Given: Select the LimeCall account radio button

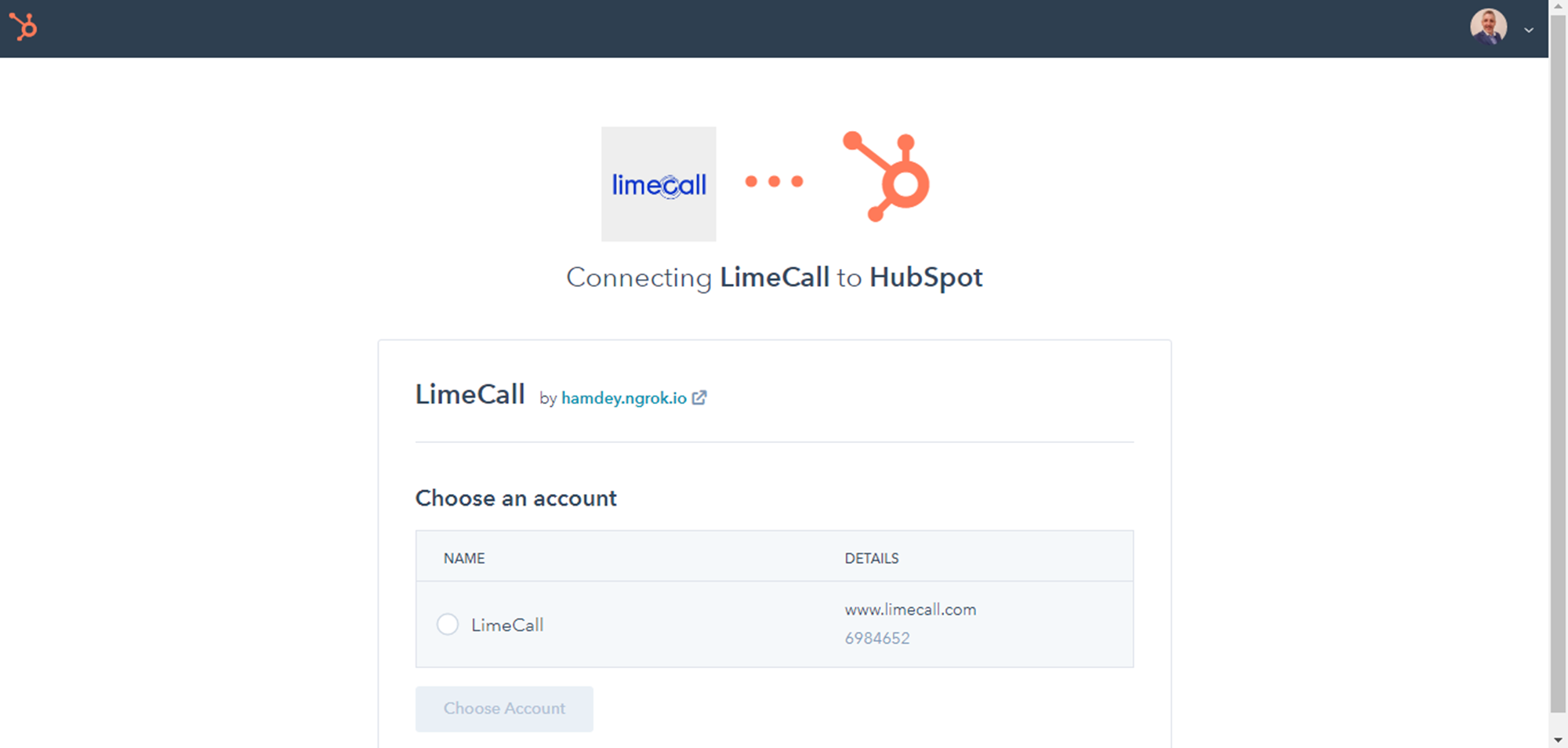Looking at the screenshot, I should pos(448,625).
